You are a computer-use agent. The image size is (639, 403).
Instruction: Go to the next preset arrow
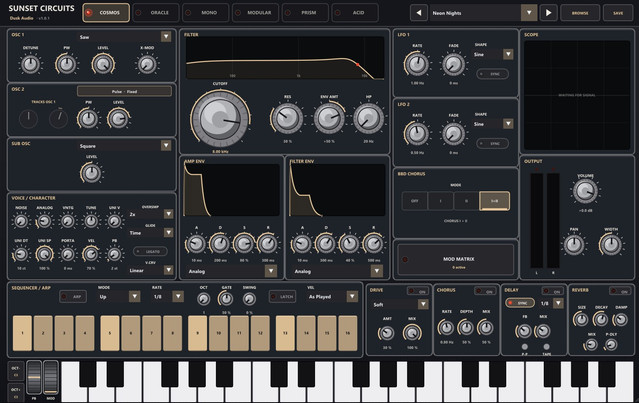(x=549, y=13)
